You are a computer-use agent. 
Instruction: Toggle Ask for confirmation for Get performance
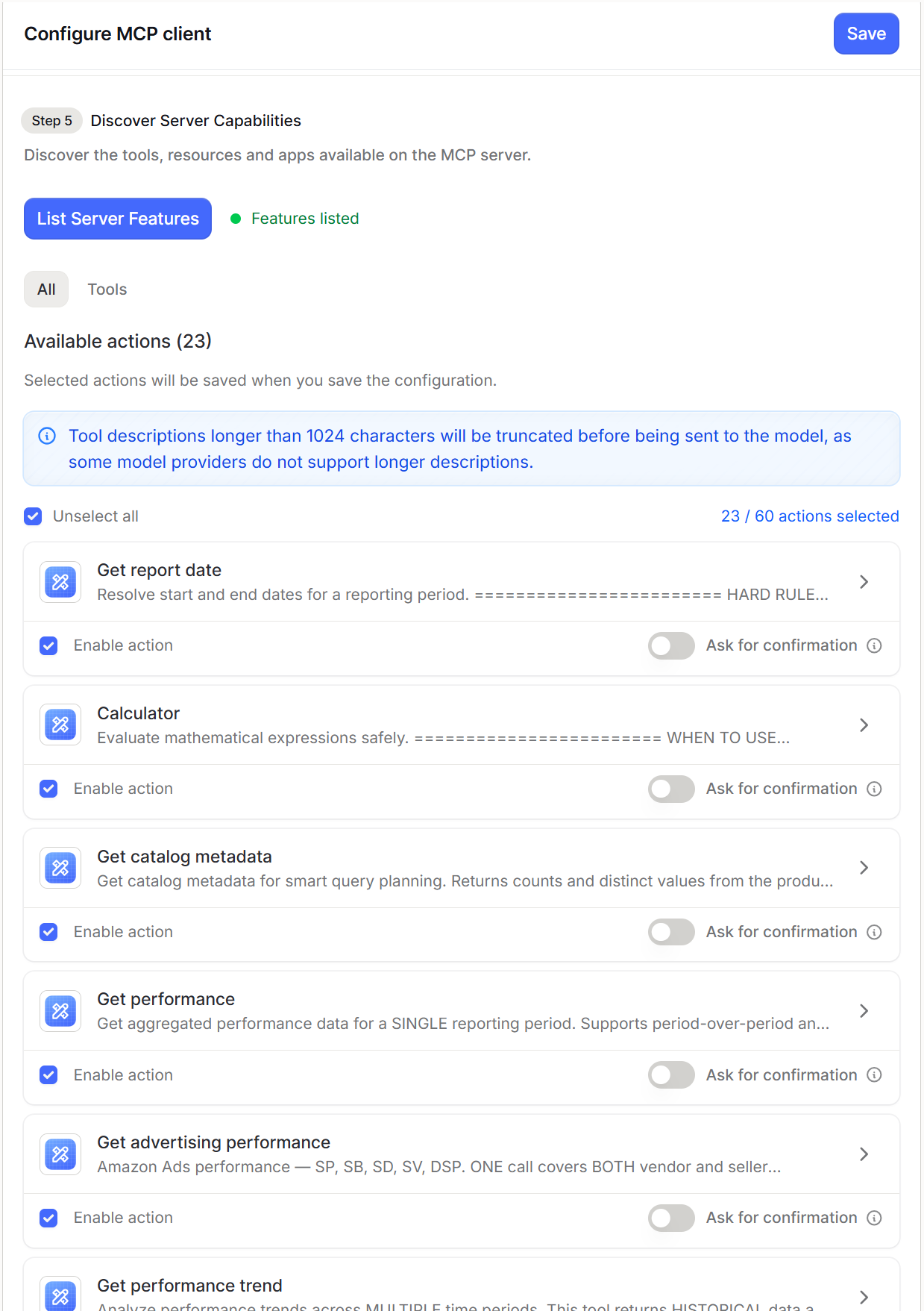pos(671,1075)
